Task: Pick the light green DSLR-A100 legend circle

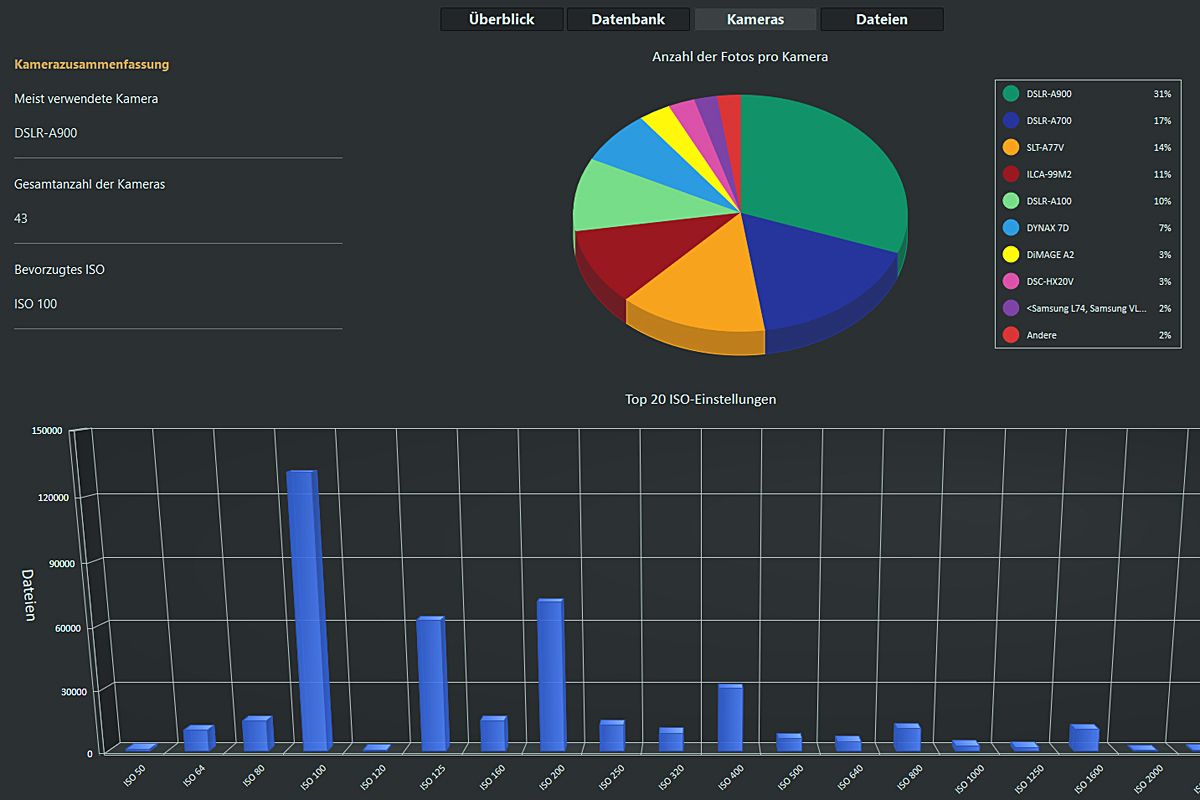Action: pos(1011,201)
